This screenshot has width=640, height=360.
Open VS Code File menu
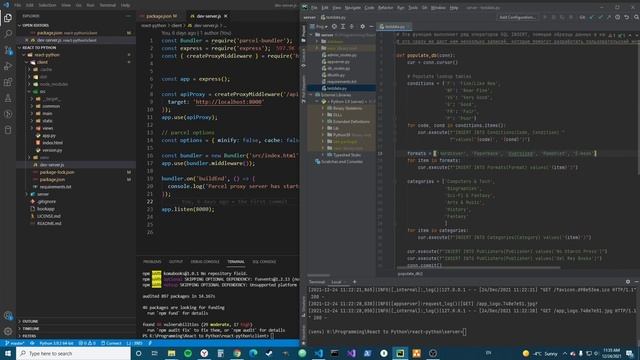pyautogui.click(x=18, y=5)
